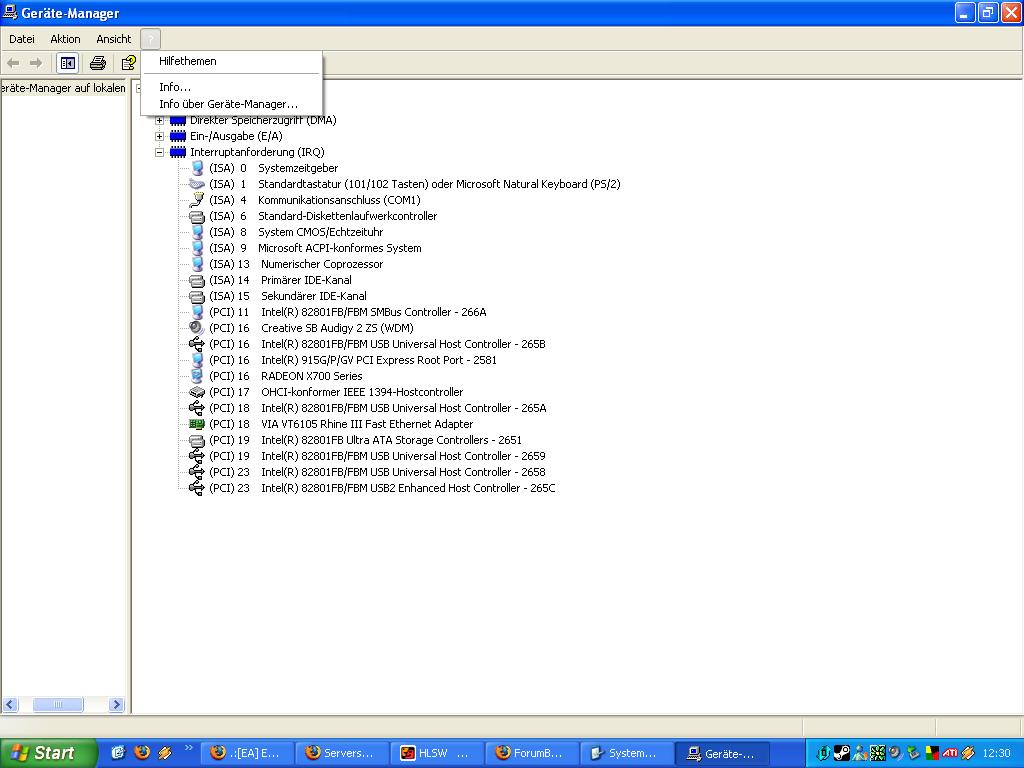Switch to ForumB... taskbar button
This screenshot has width=1024, height=768.
pos(533,753)
